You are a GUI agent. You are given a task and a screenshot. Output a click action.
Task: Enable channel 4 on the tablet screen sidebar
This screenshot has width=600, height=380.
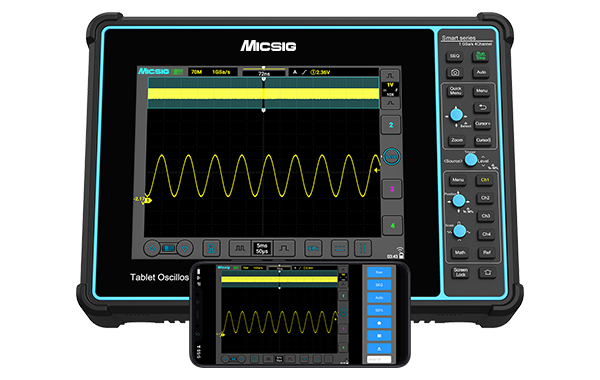[x=393, y=225]
